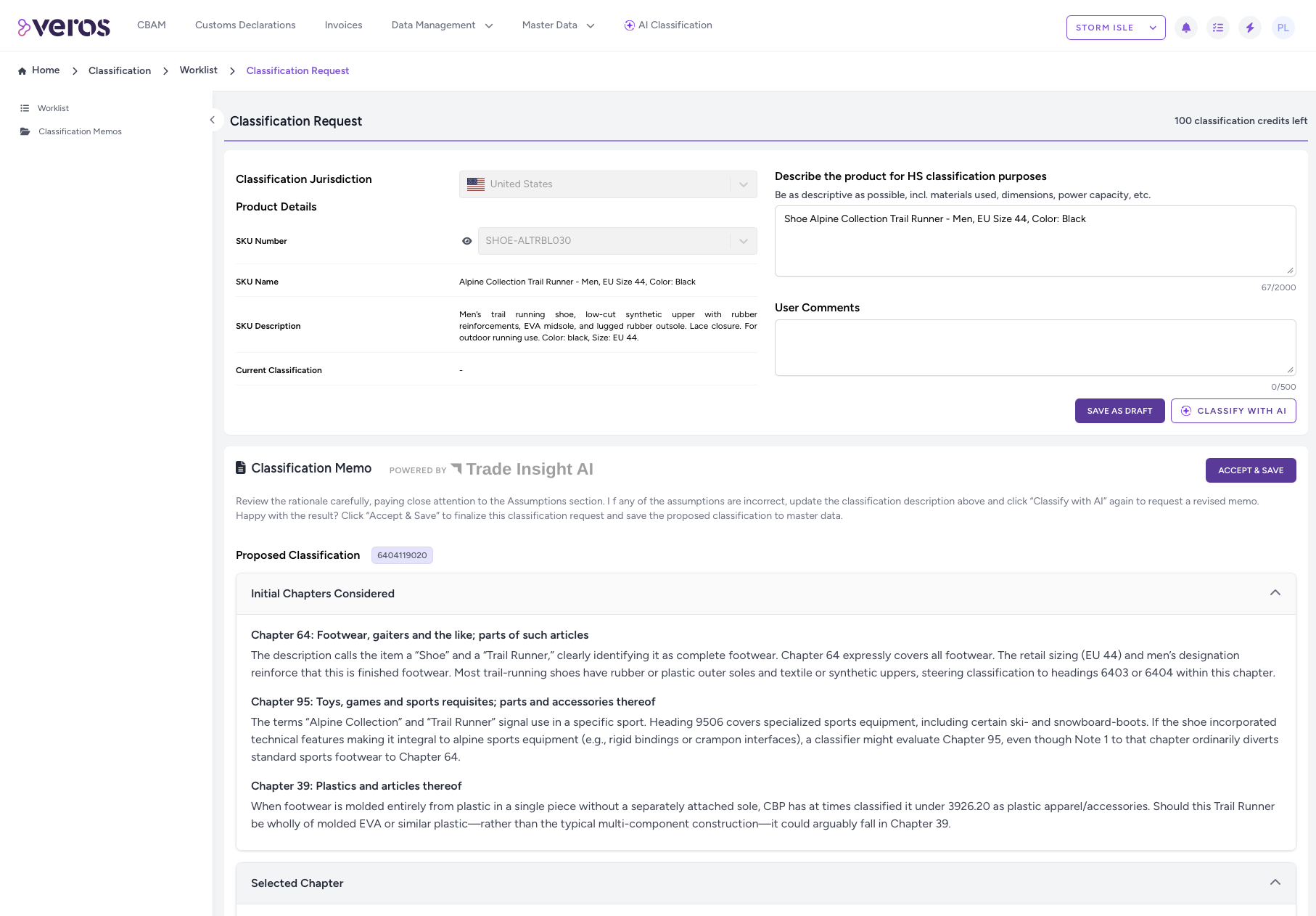Open Worklist in the sidebar

pos(53,108)
